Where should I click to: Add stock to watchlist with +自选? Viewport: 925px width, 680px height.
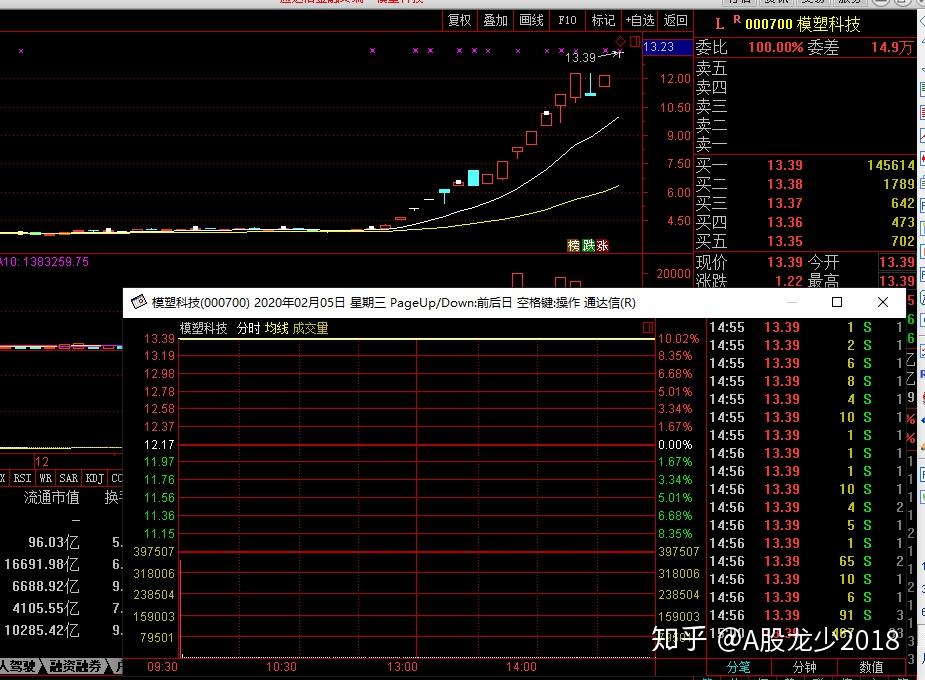pyautogui.click(x=640, y=21)
